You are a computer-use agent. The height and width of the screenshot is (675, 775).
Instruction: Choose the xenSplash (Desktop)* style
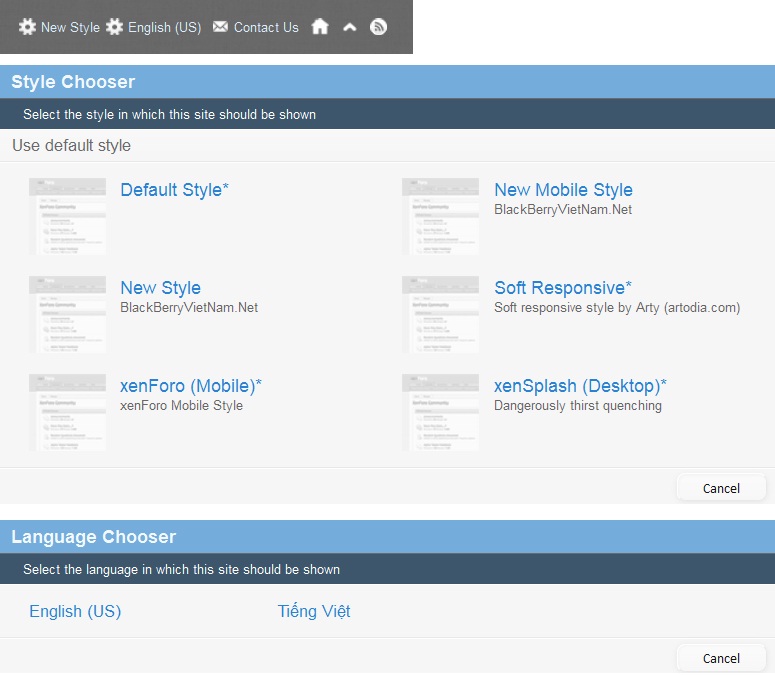(580, 386)
